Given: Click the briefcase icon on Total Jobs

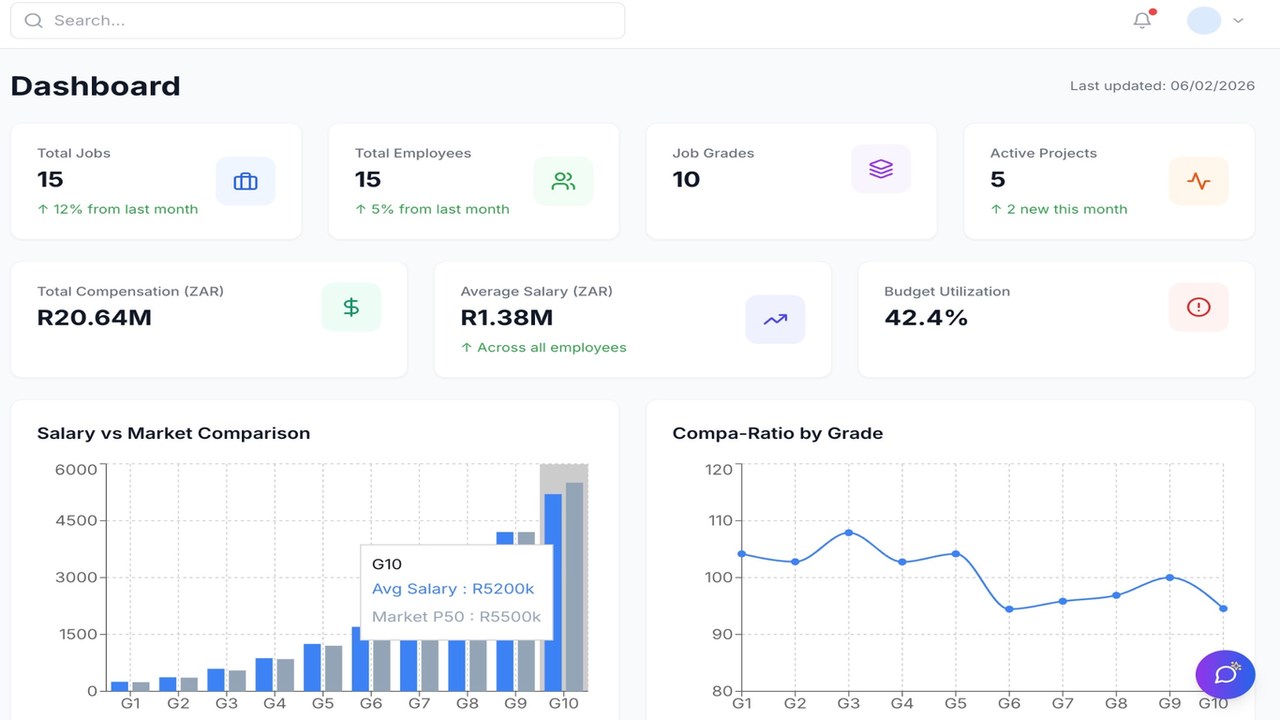Looking at the screenshot, I should 245,181.
